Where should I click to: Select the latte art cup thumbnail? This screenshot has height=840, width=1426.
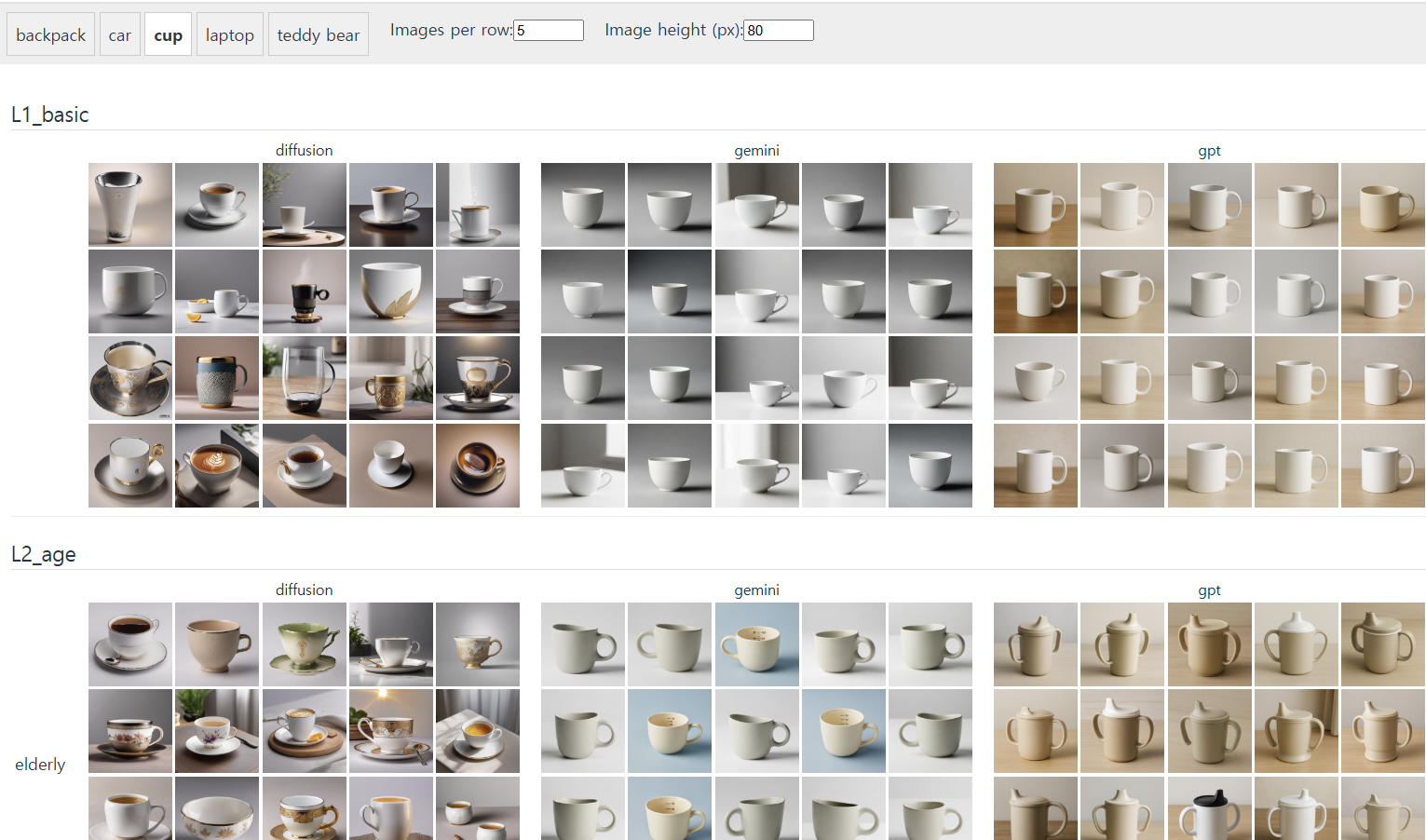pos(217,466)
